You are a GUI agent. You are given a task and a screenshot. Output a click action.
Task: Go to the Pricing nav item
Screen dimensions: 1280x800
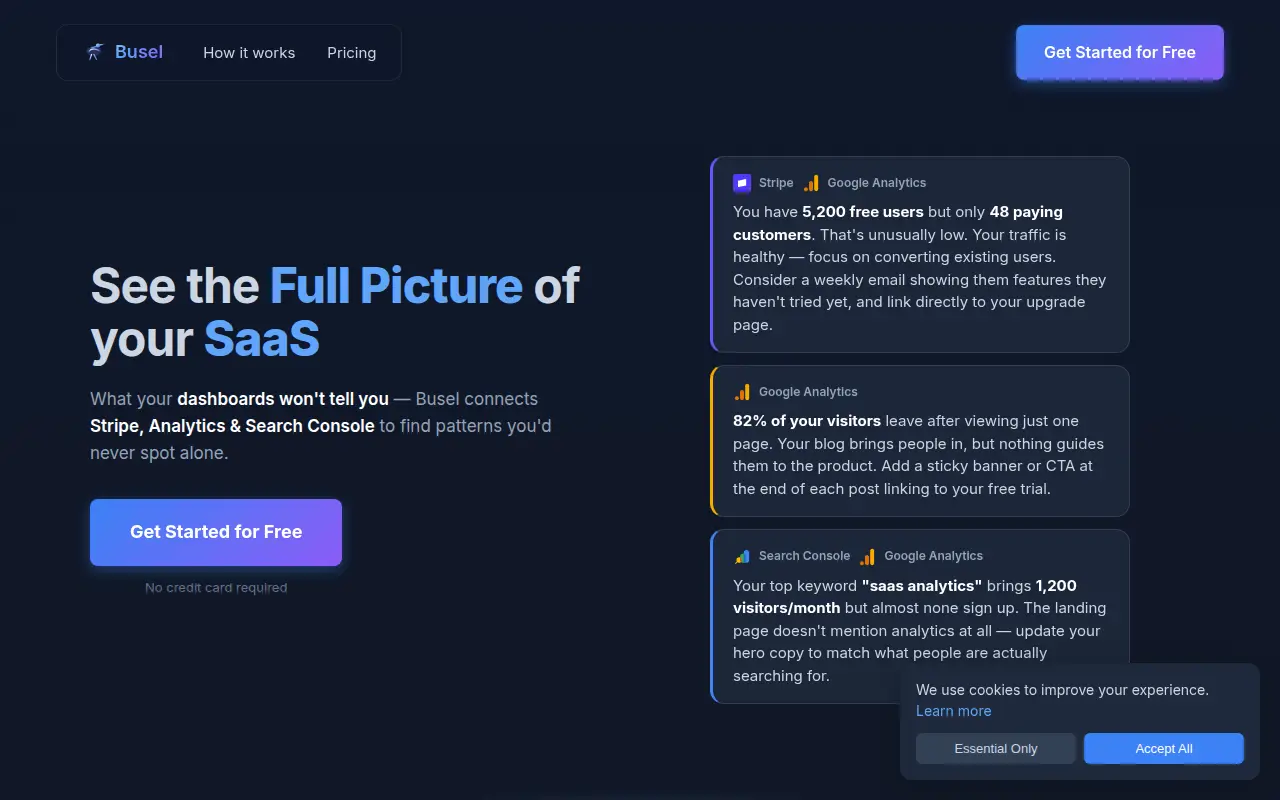pyautogui.click(x=352, y=53)
